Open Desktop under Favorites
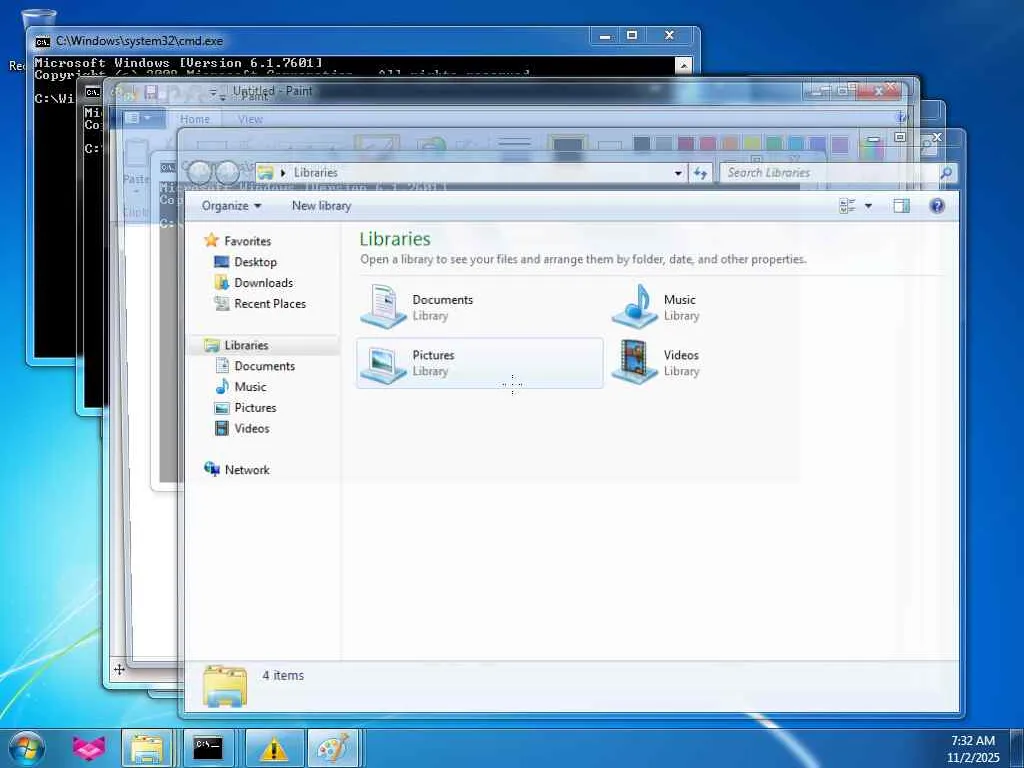 point(255,262)
